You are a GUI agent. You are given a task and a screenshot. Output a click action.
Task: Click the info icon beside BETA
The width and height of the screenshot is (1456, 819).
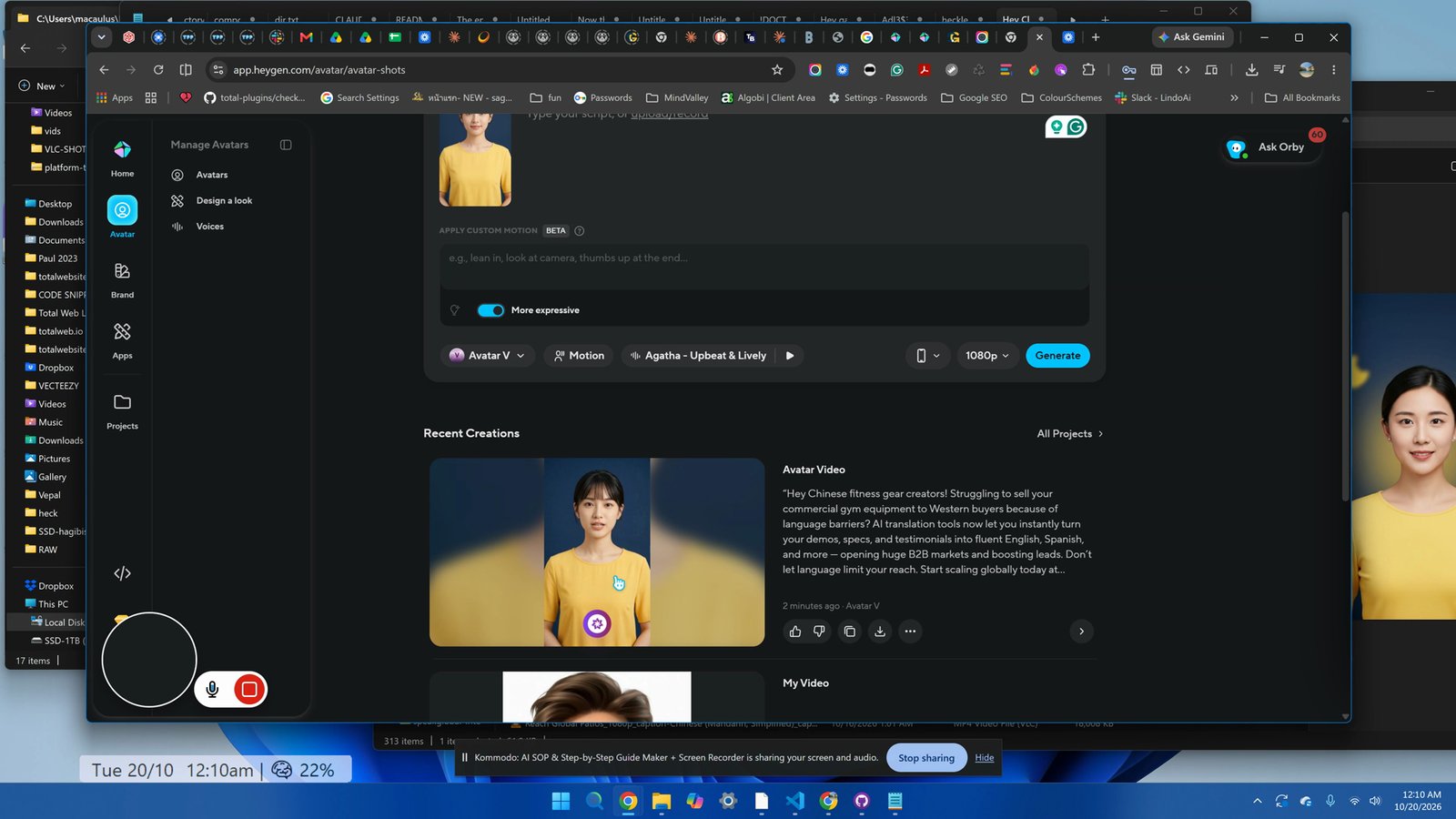[x=580, y=230]
